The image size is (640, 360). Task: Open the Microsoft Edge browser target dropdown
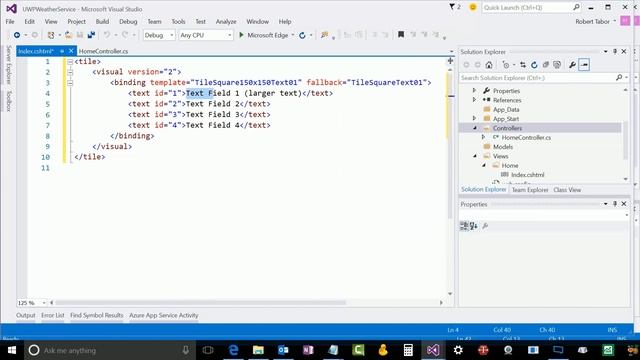coord(293,35)
